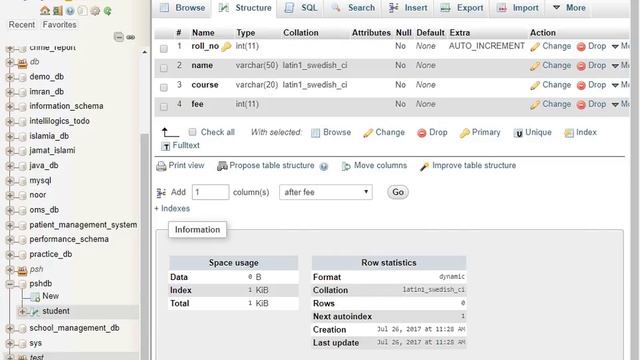
Task: Expand the school_management_db node
Action: (10, 329)
